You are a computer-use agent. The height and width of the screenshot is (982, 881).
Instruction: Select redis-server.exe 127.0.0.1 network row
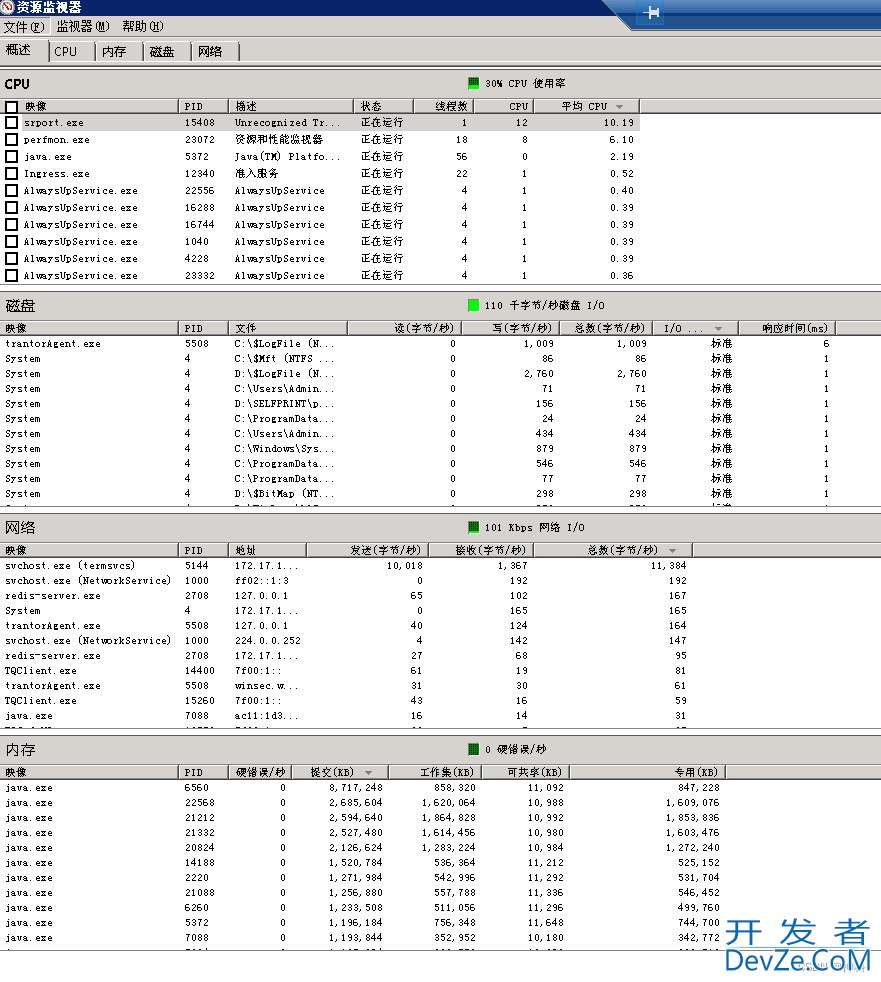(x=346, y=596)
